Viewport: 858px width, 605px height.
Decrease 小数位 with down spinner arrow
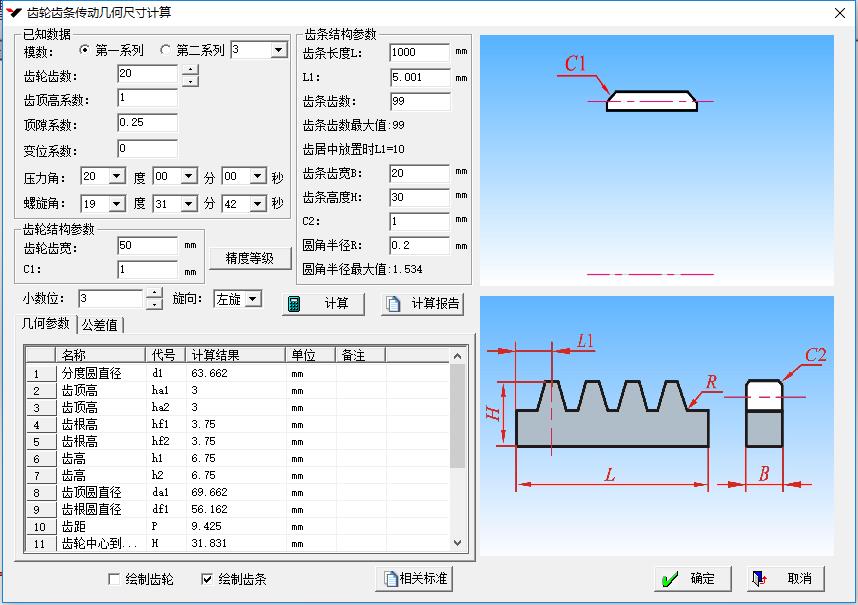pyautogui.click(x=154, y=304)
